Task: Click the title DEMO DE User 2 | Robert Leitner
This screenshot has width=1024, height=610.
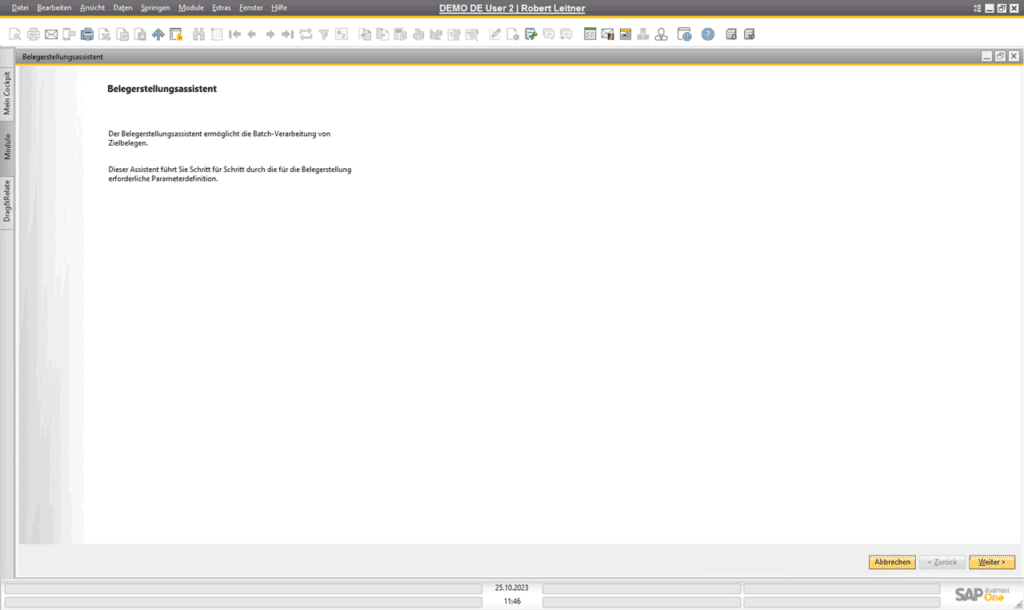Action: (x=512, y=8)
